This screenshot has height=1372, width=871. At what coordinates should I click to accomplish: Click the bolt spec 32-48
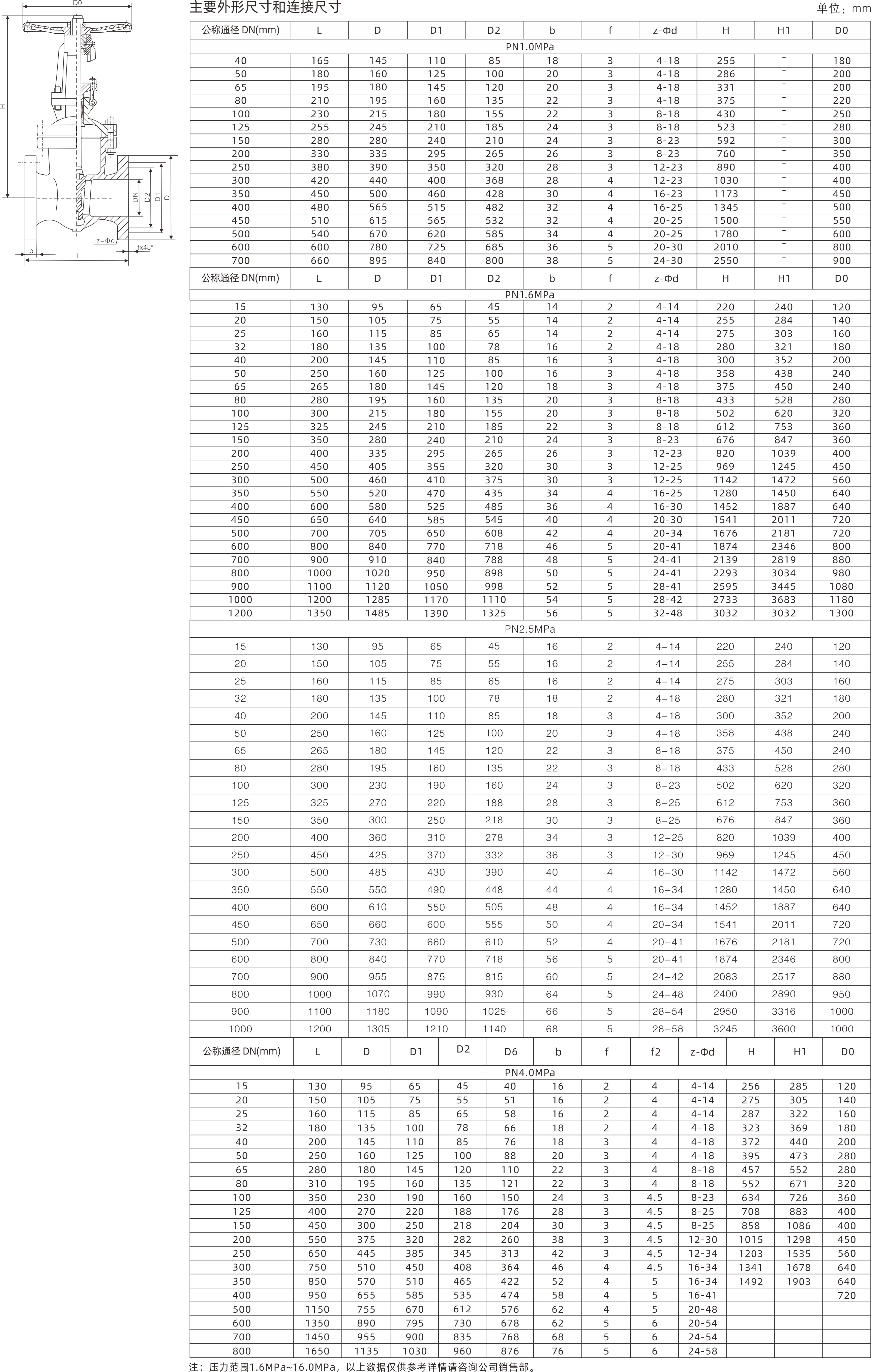(667, 613)
